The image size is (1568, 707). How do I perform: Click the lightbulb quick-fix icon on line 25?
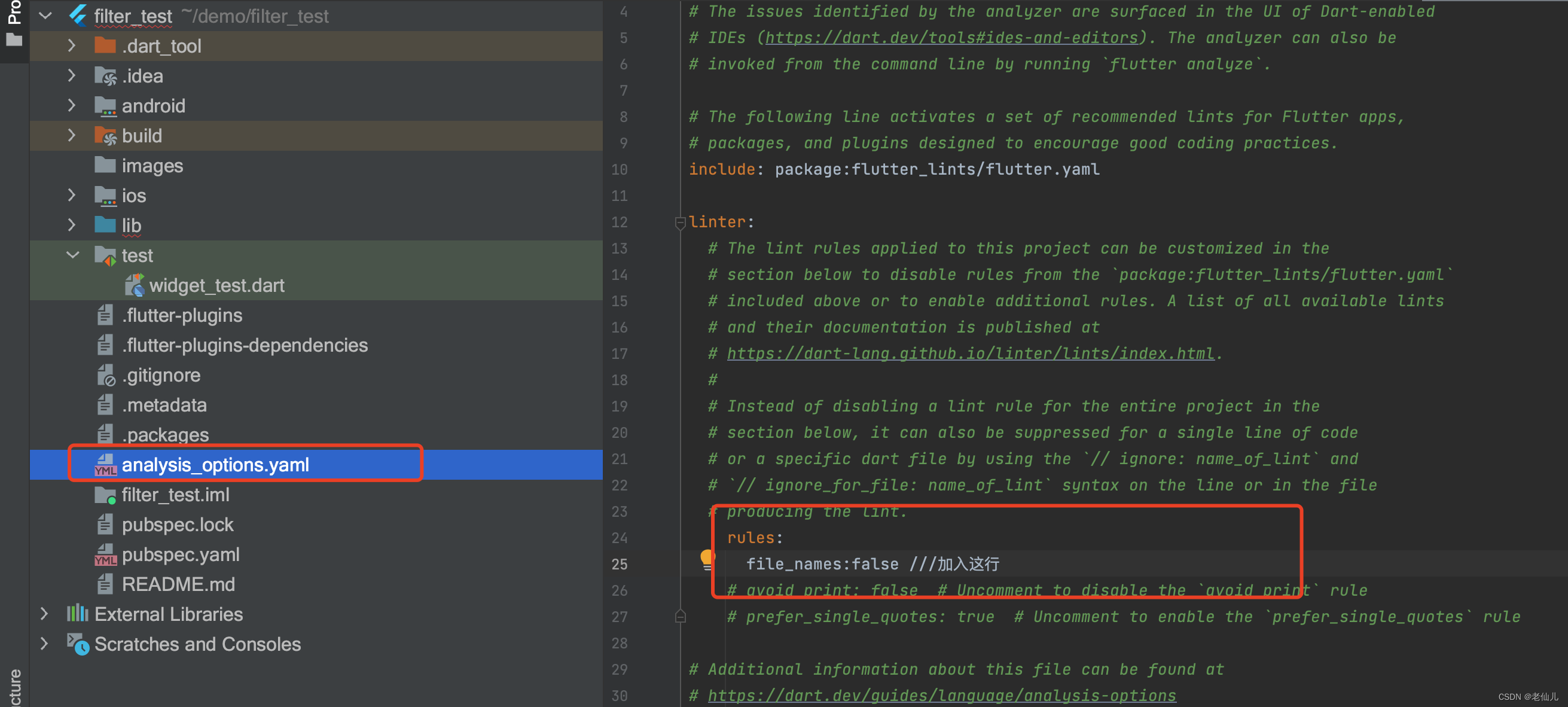pyautogui.click(x=707, y=559)
